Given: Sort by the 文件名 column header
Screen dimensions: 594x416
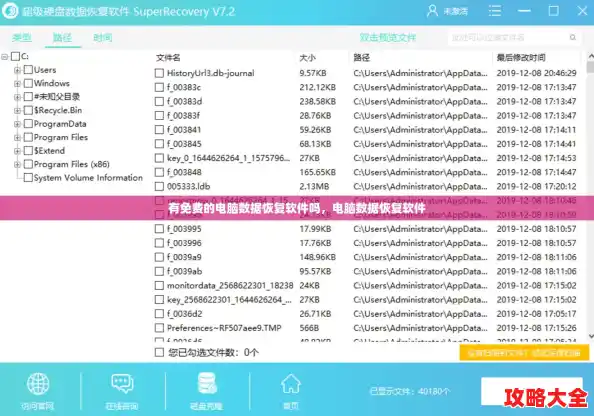Looking at the screenshot, I should pyautogui.click(x=168, y=58).
